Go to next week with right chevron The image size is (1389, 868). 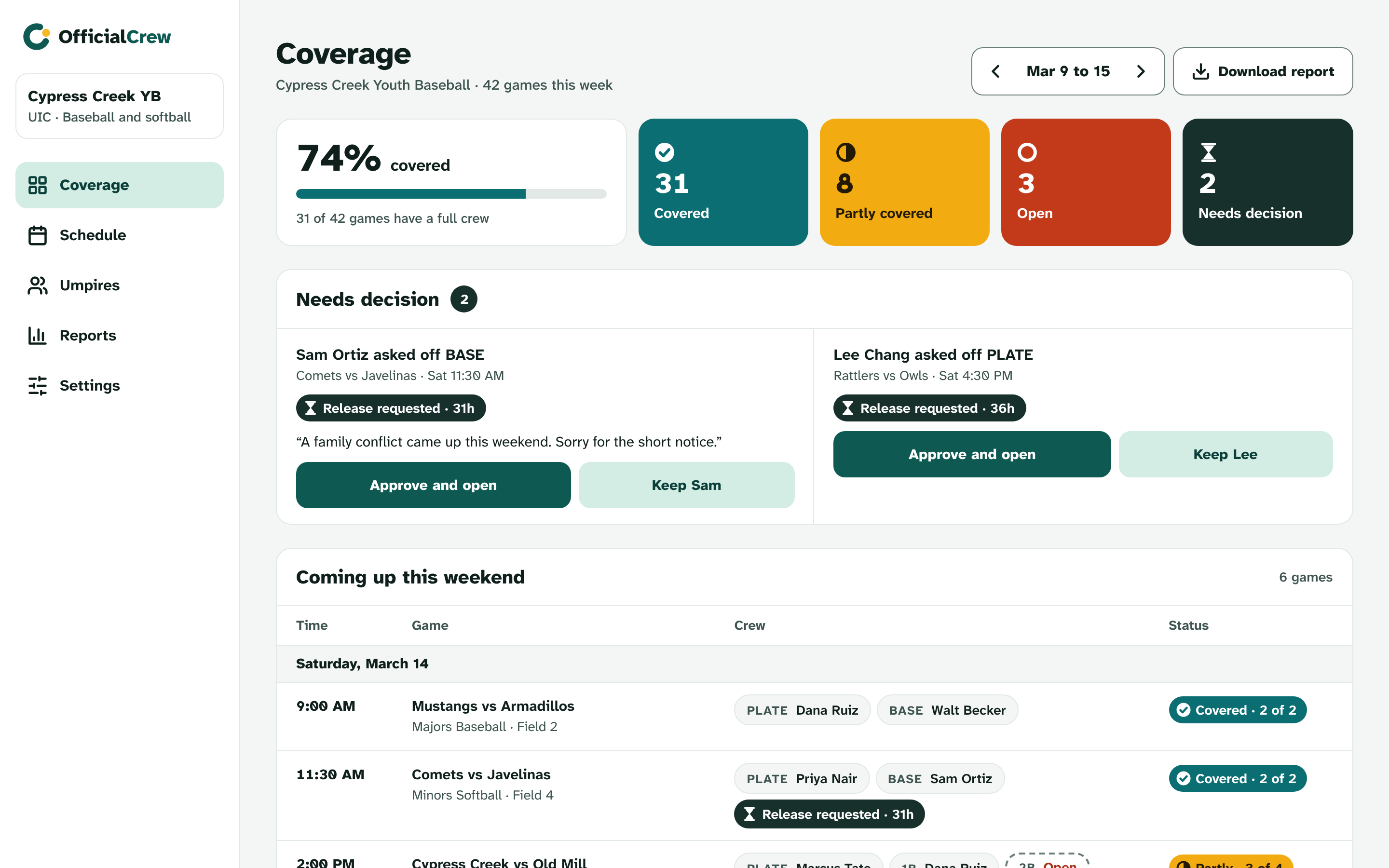pyautogui.click(x=1141, y=71)
